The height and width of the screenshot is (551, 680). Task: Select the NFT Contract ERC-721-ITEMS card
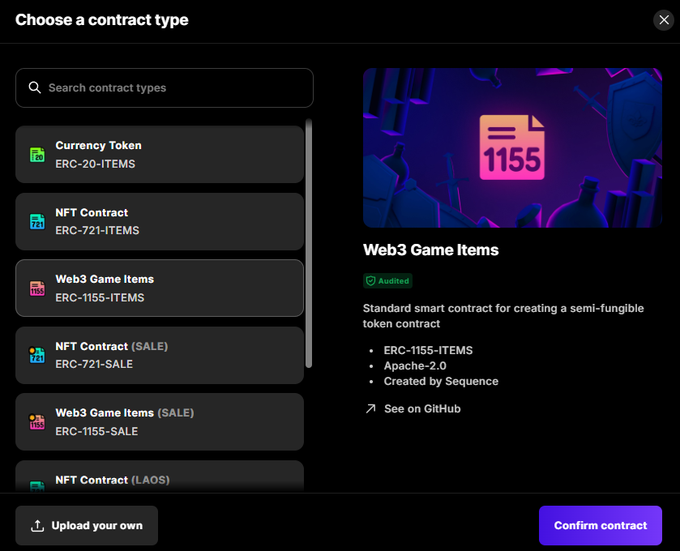(x=160, y=221)
